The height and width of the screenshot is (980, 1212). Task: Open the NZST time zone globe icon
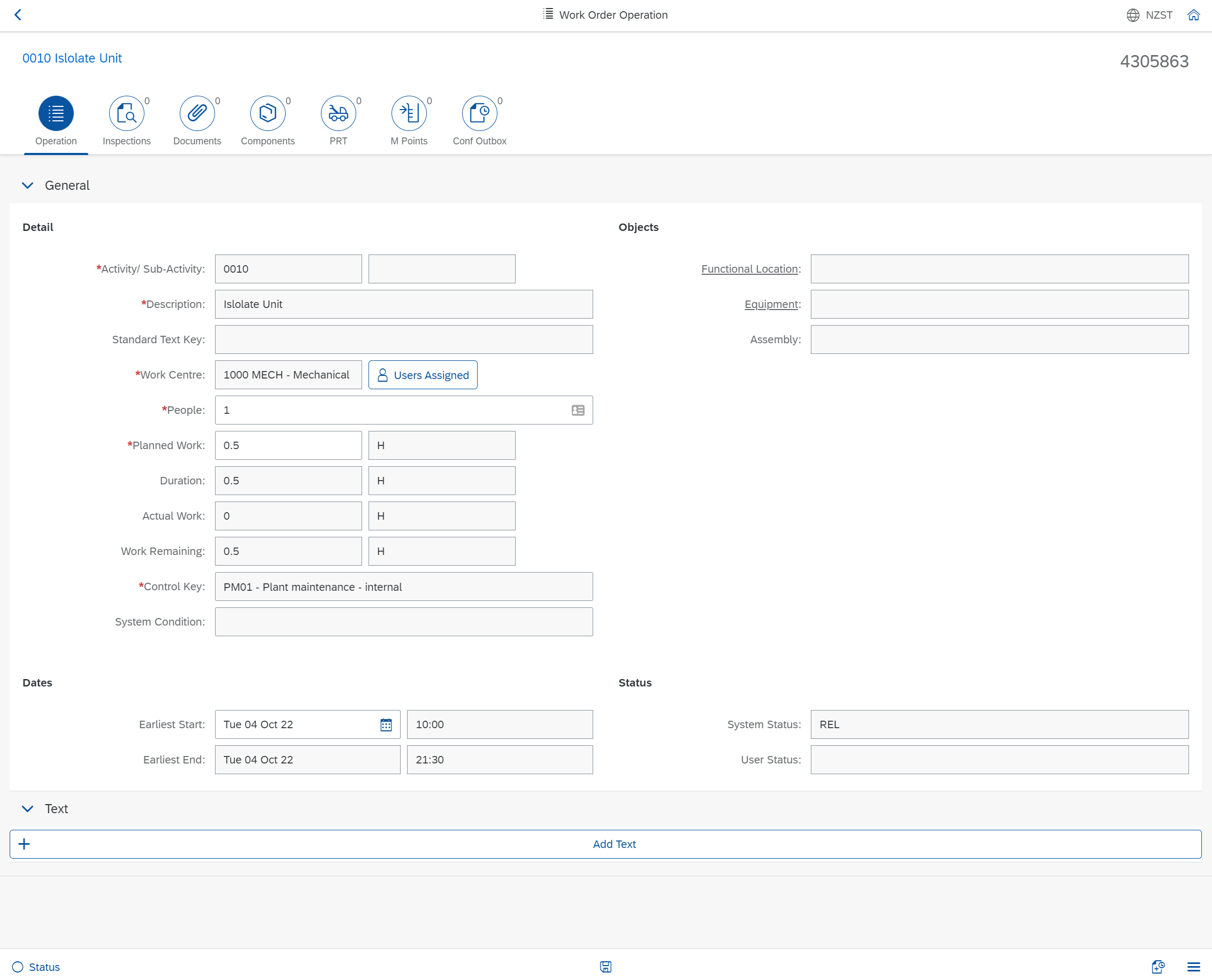coord(1132,14)
